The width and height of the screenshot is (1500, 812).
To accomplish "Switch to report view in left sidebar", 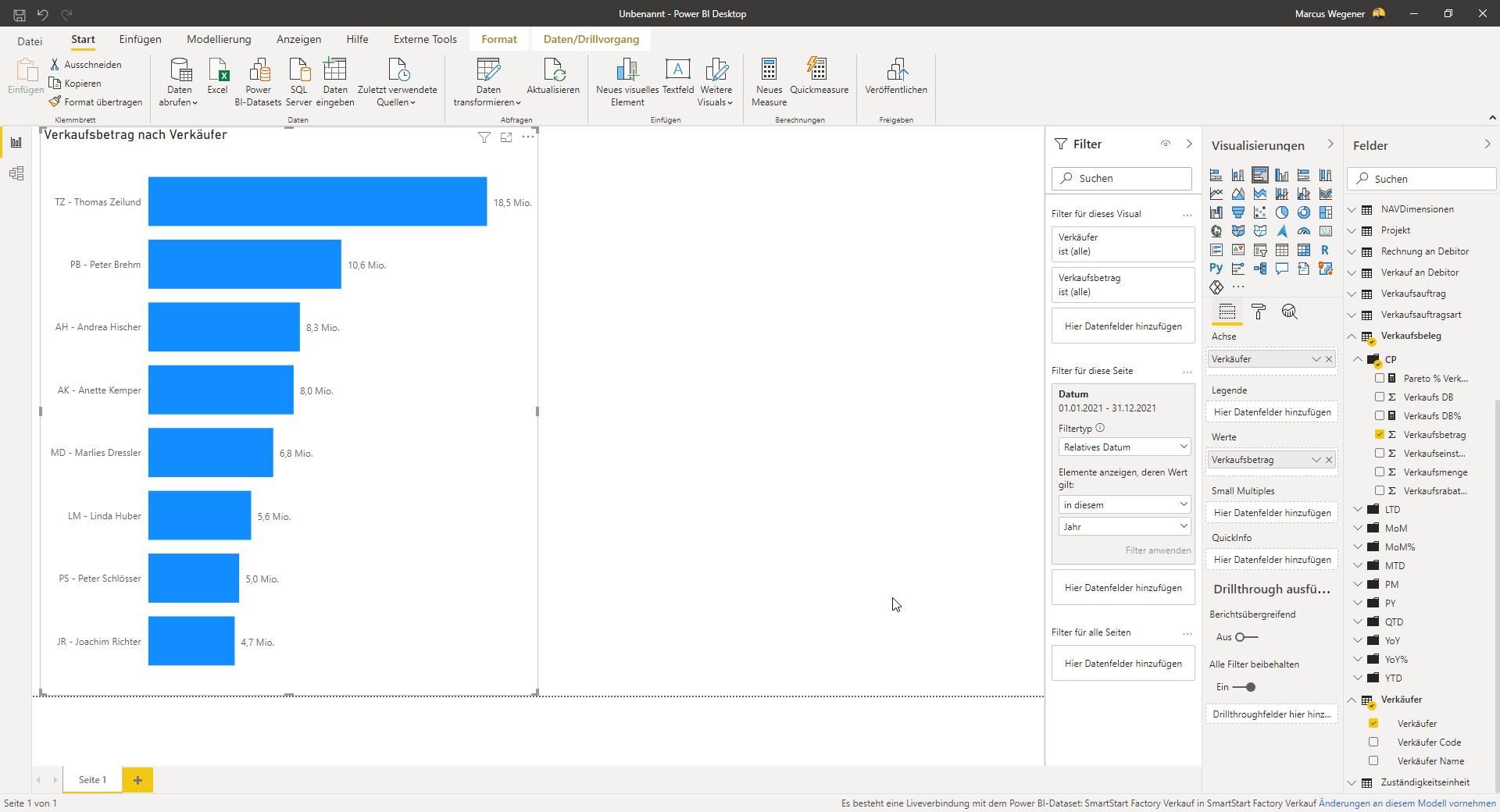I will pos(16,142).
